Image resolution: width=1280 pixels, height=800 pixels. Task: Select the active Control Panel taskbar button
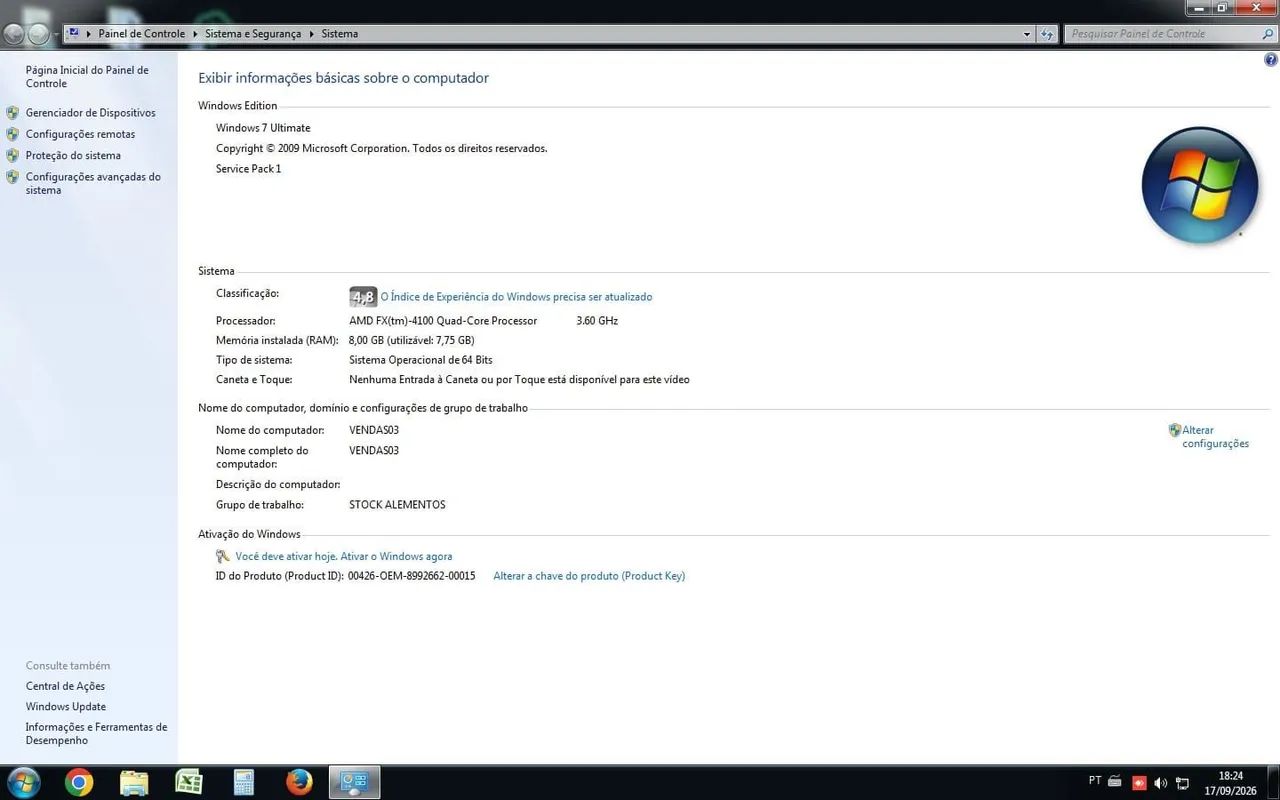354,782
